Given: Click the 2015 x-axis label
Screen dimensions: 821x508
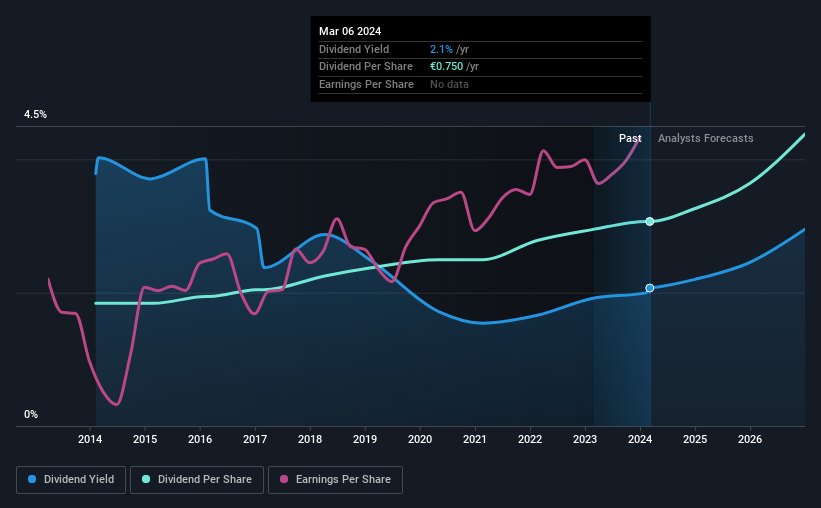Looking at the screenshot, I should point(145,439).
